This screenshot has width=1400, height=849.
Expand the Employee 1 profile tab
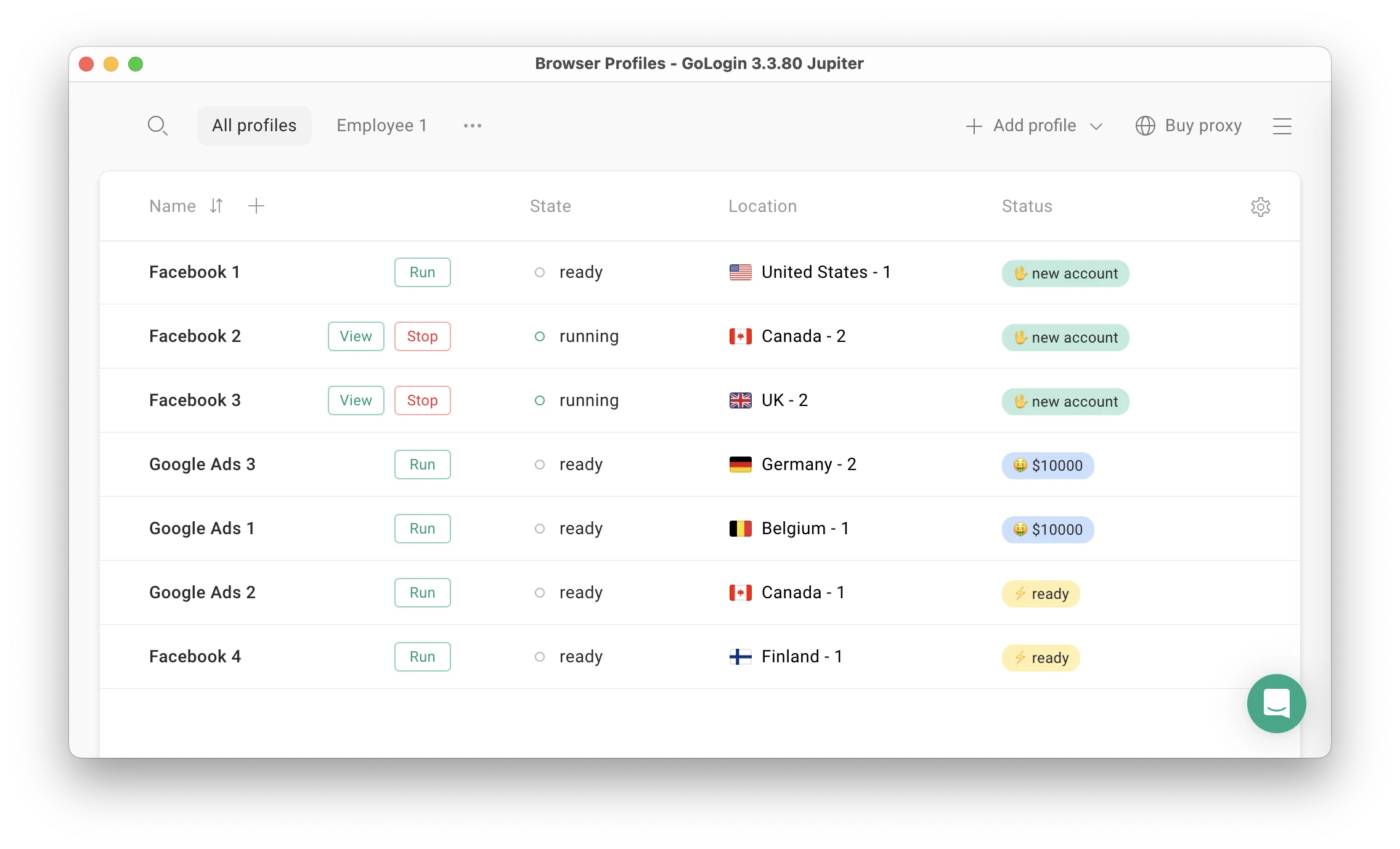pos(382,125)
